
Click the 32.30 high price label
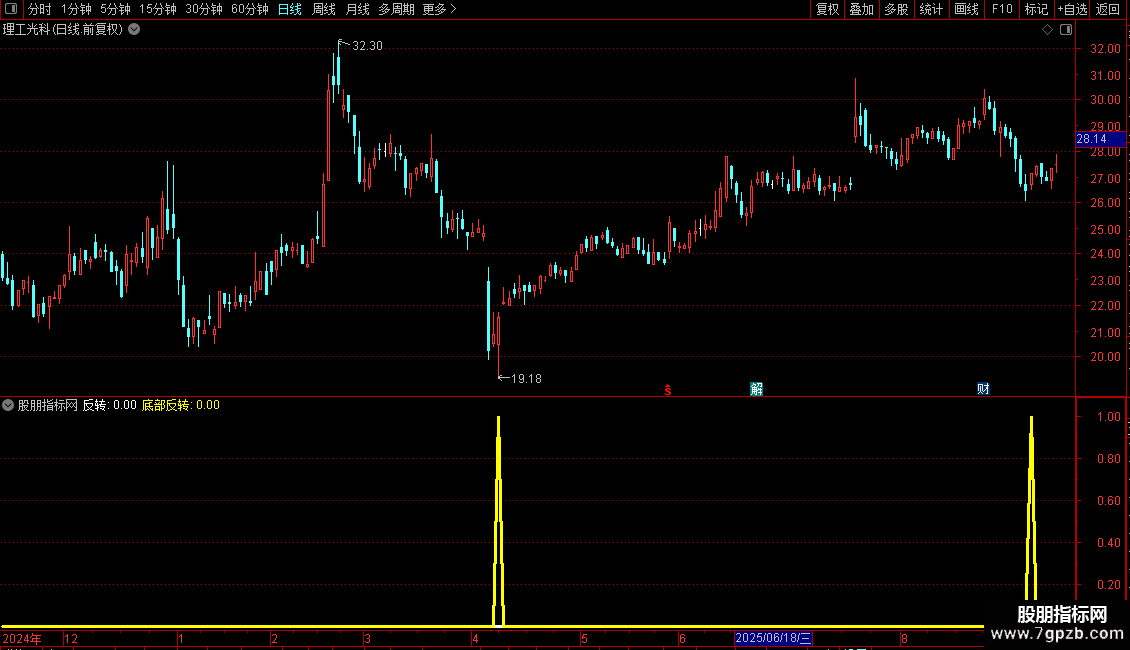pos(367,46)
